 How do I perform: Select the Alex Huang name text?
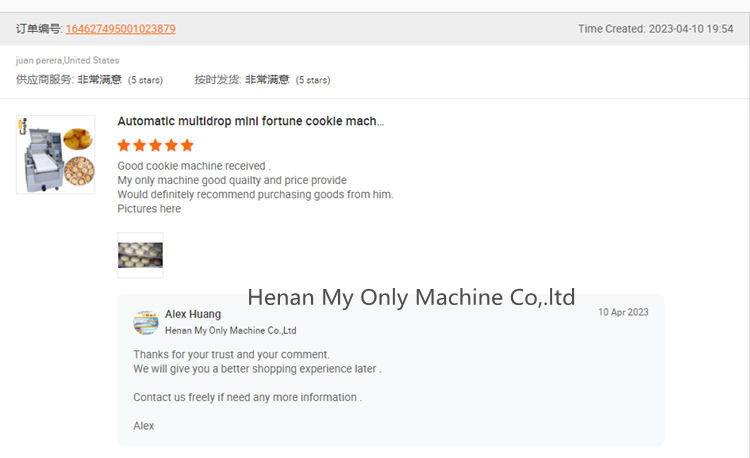(193, 314)
